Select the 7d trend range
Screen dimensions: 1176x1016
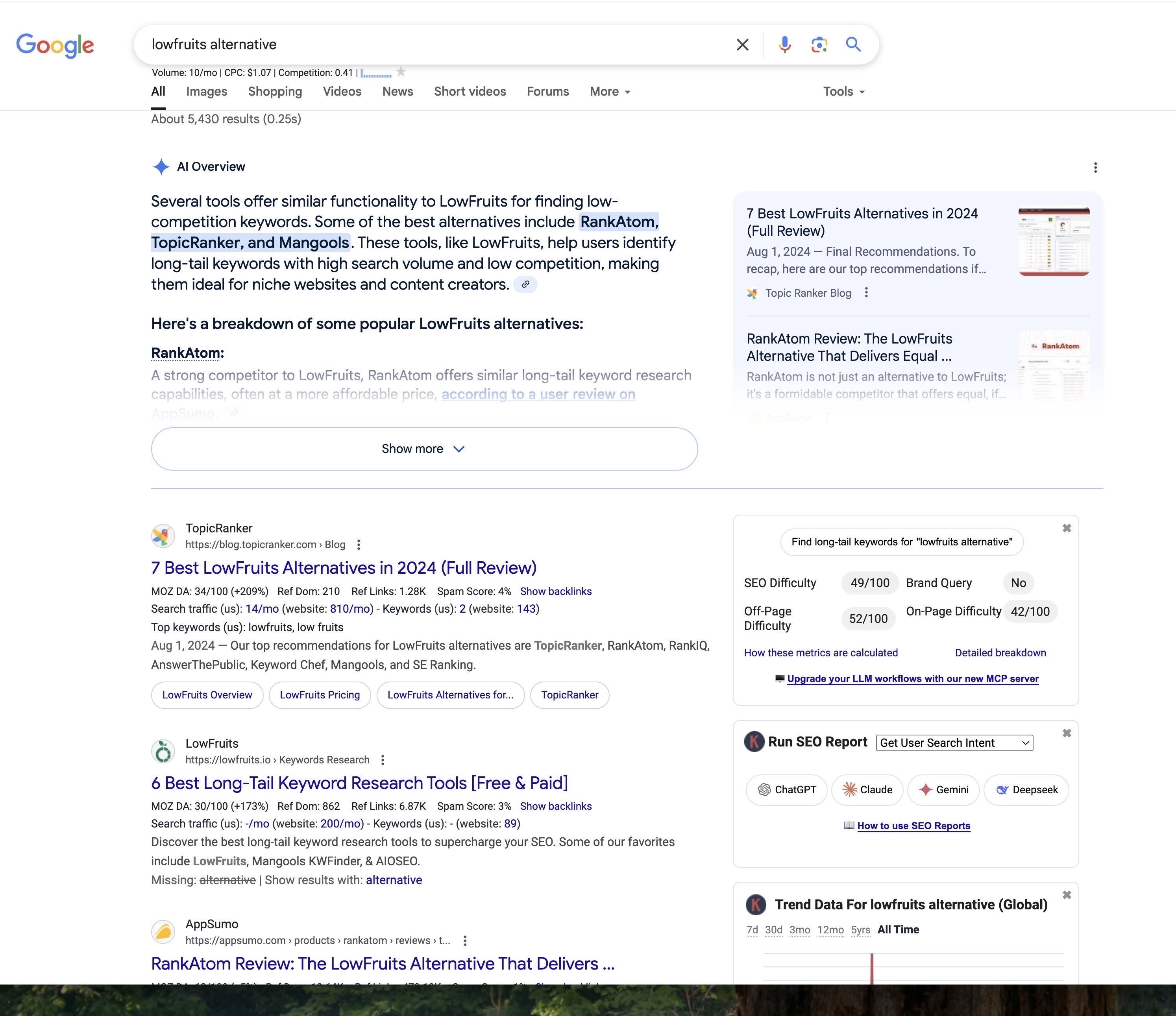click(752, 930)
